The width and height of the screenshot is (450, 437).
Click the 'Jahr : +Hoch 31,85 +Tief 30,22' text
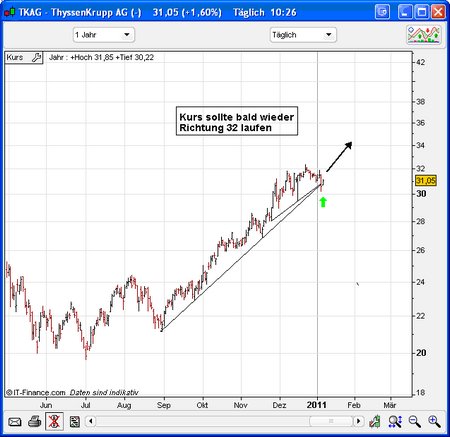[101, 57]
